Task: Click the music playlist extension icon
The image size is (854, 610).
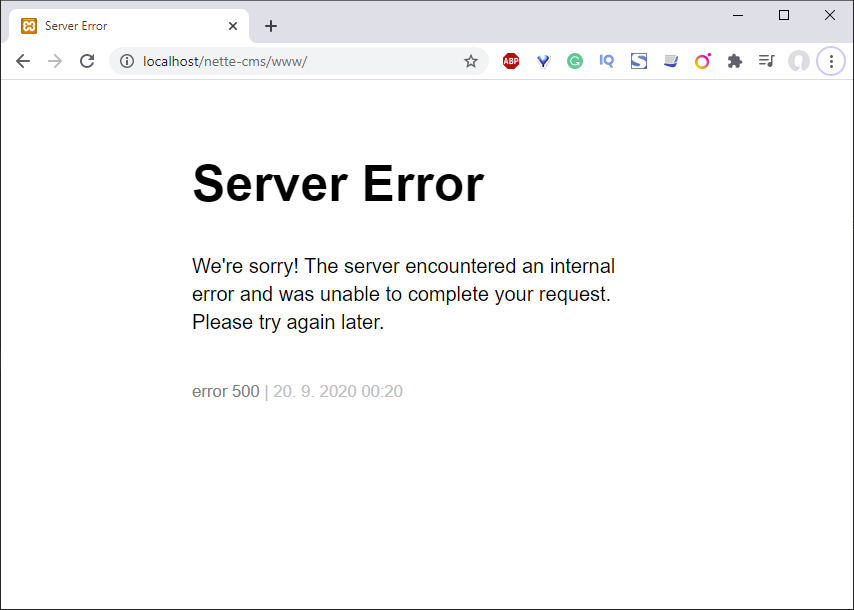Action: [766, 61]
